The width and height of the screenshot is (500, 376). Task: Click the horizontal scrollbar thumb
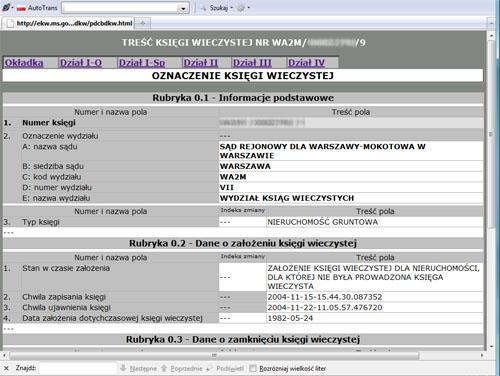pyautogui.click(x=214, y=355)
